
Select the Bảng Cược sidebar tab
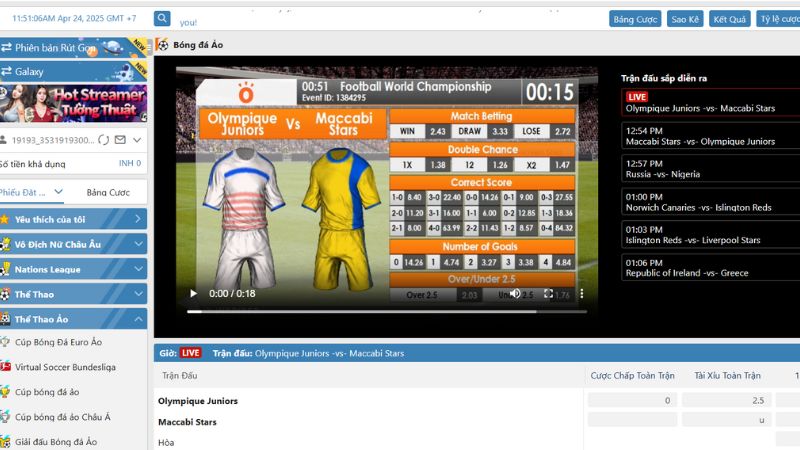click(x=108, y=192)
